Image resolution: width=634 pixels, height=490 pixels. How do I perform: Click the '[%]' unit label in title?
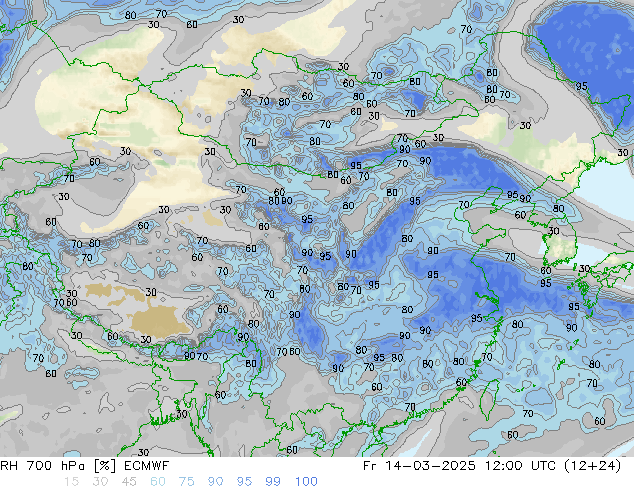pos(105,466)
